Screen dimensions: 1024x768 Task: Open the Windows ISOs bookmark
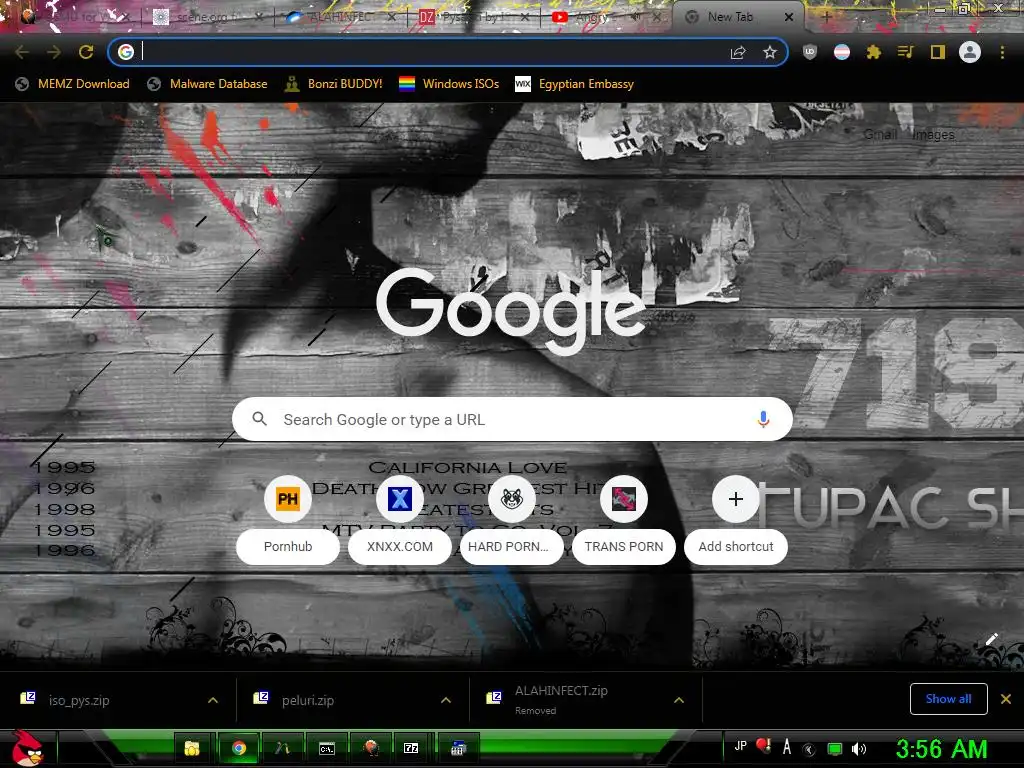point(449,84)
